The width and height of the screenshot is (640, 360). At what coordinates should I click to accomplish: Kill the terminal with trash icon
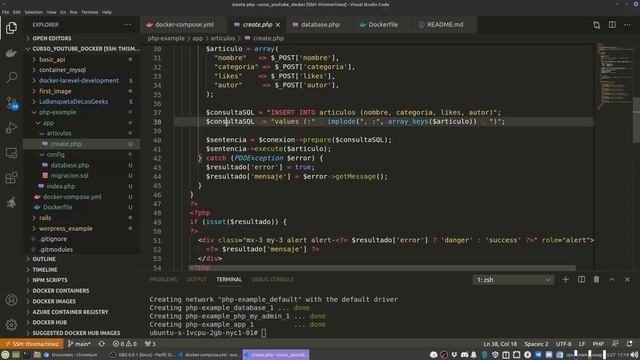(x=596, y=280)
